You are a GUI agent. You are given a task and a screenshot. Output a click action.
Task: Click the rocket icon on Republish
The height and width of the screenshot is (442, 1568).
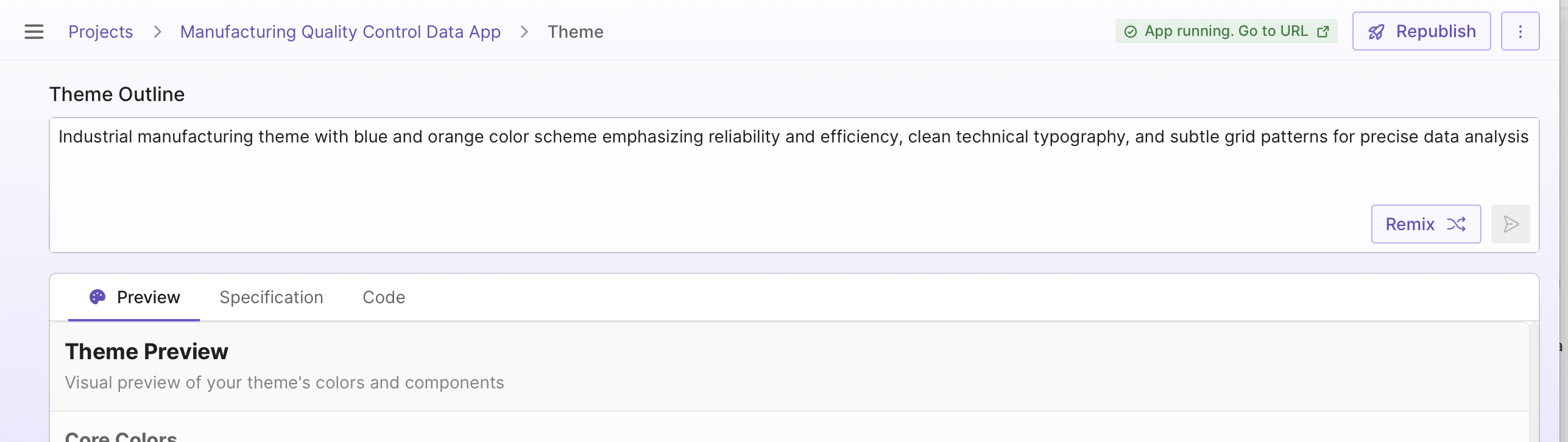1376,32
